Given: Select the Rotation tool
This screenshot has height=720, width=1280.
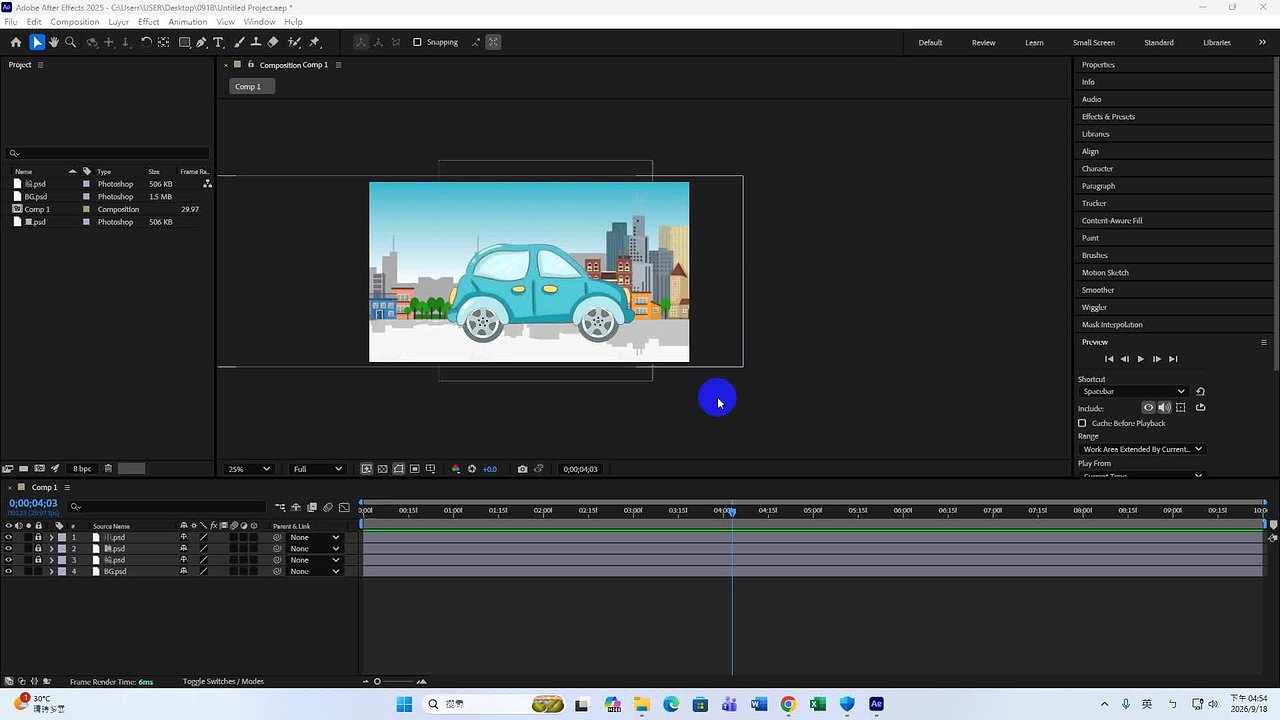Looking at the screenshot, I should [x=146, y=42].
